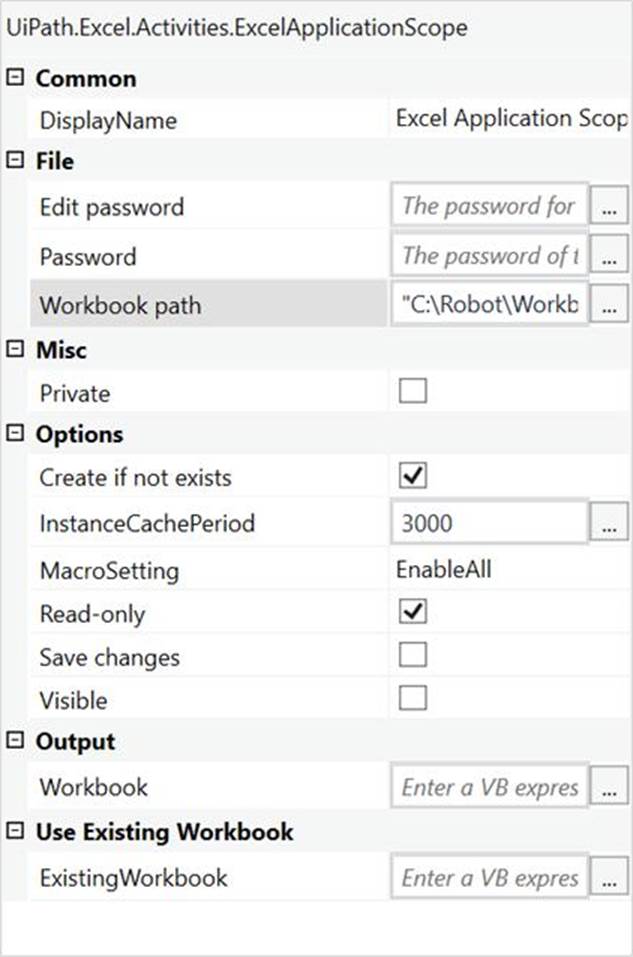Click the Workbook path text field
The height and width of the screenshot is (957, 633).
pyautogui.click(x=490, y=306)
